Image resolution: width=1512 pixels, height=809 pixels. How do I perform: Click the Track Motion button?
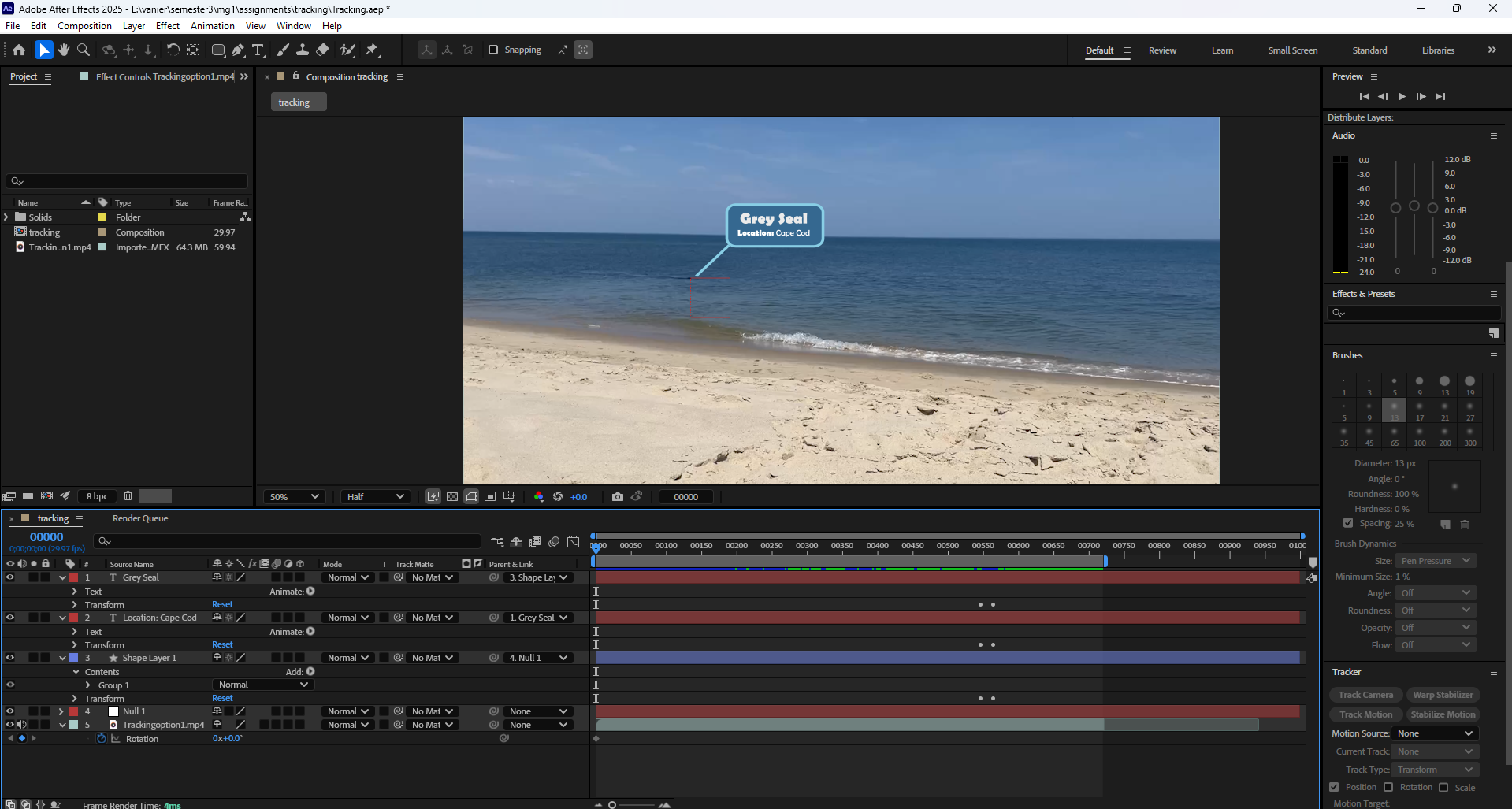[1365, 714]
